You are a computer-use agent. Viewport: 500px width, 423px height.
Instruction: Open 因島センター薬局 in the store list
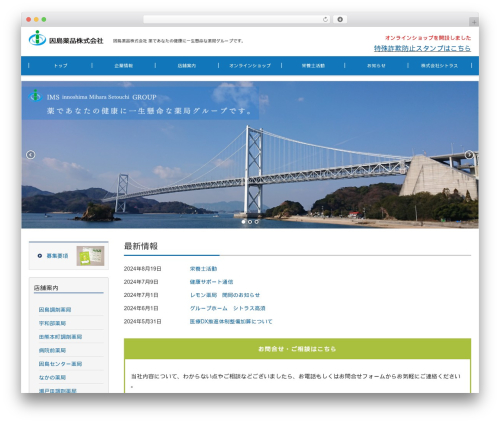click(60, 364)
